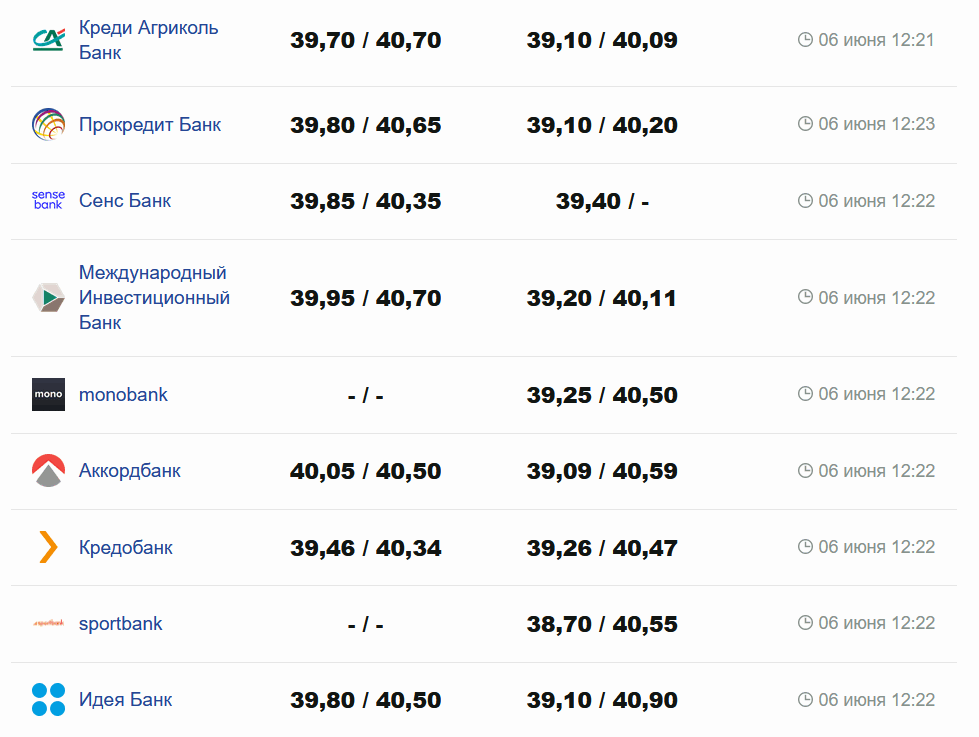The width and height of the screenshot is (979, 737).
Task: Click the Международный Инвестиционный Банк logo
Action: click(x=48, y=298)
